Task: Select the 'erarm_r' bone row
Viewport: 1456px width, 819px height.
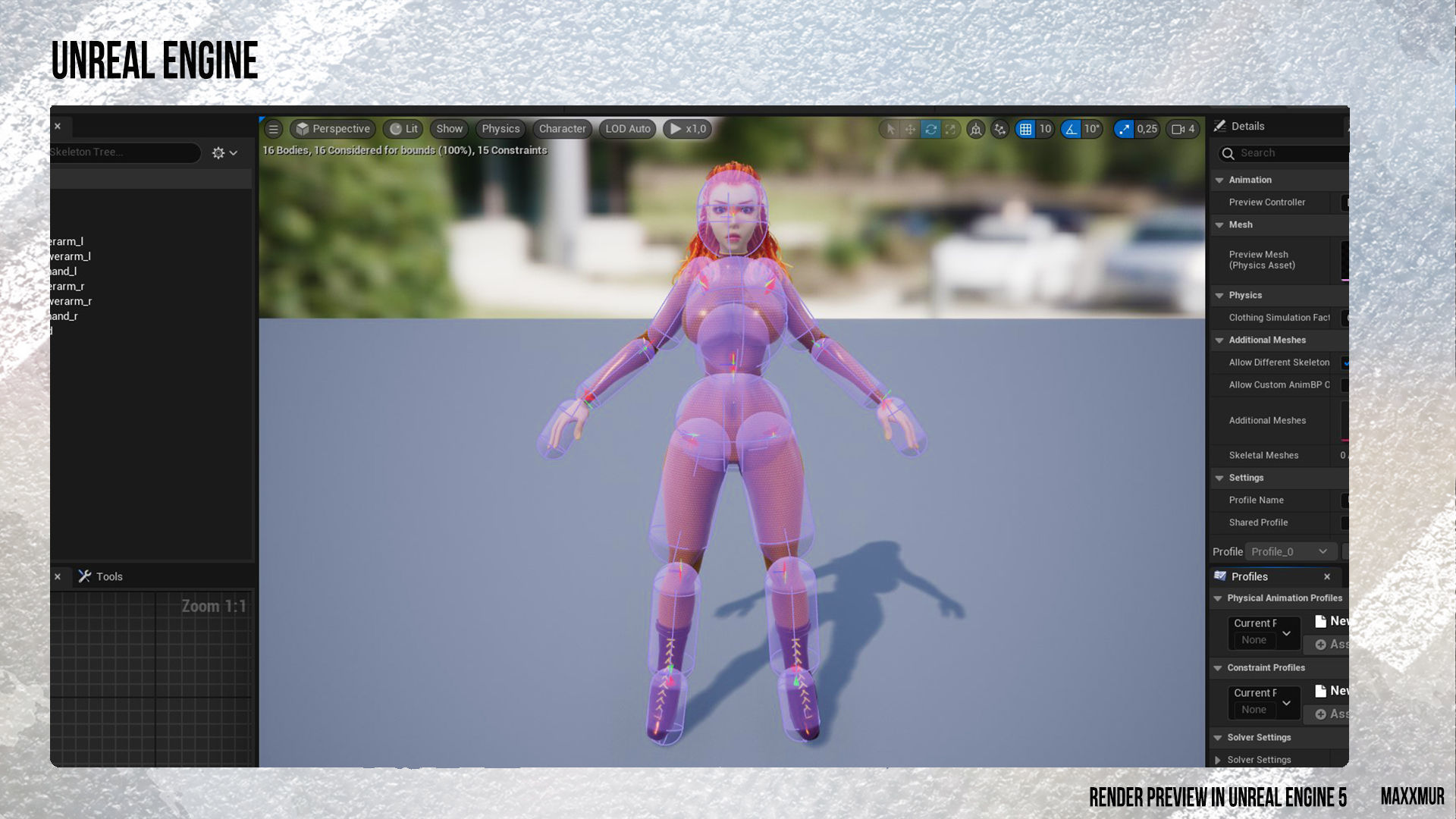Action: [67, 286]
